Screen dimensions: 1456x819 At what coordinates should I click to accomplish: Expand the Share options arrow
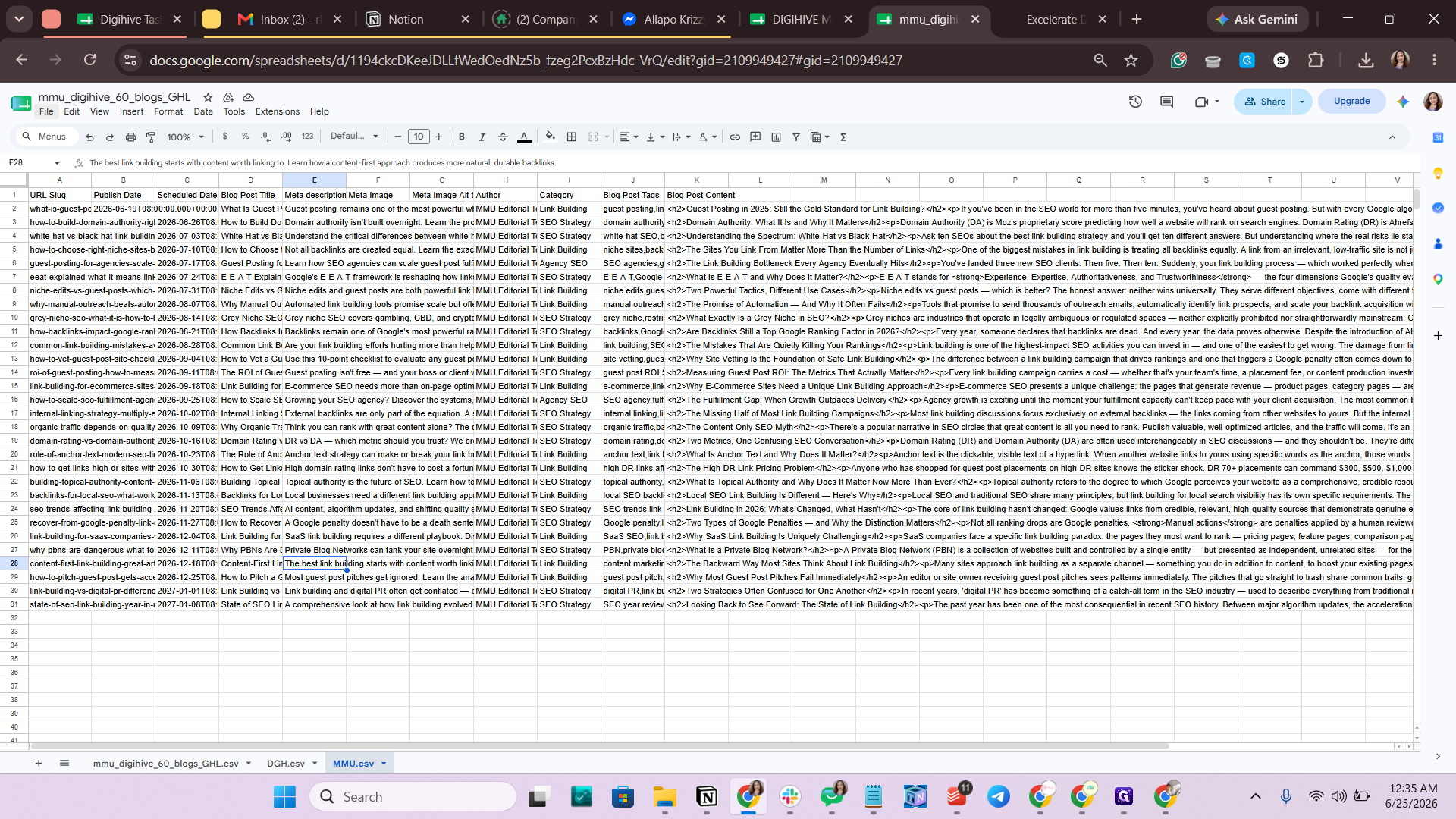pos(1302,102)
